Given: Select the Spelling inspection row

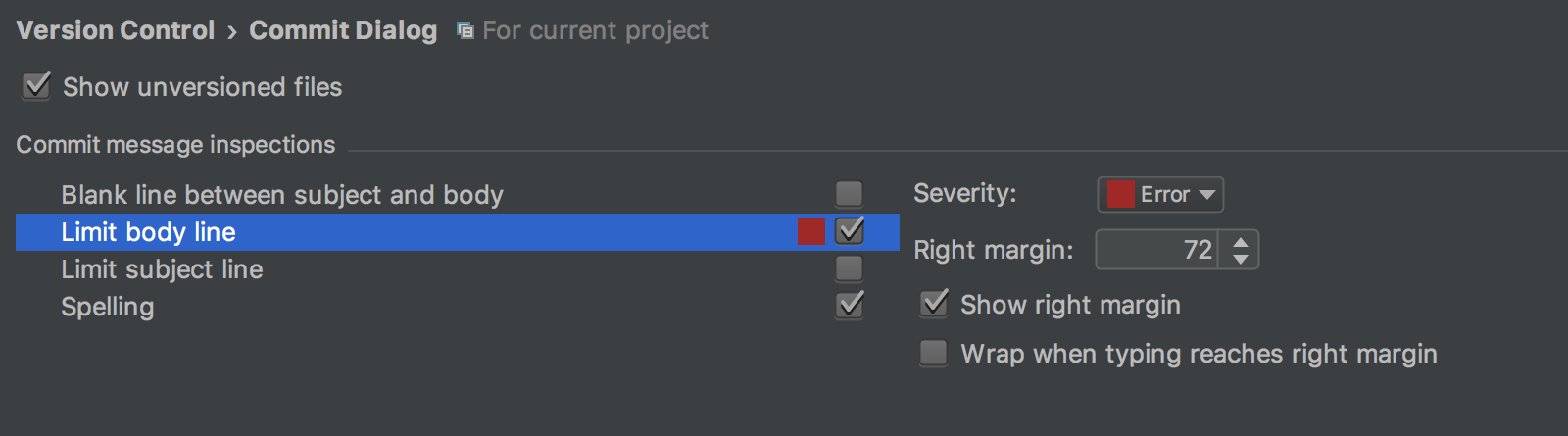Looking at the screenshot, I should (458, 307).
